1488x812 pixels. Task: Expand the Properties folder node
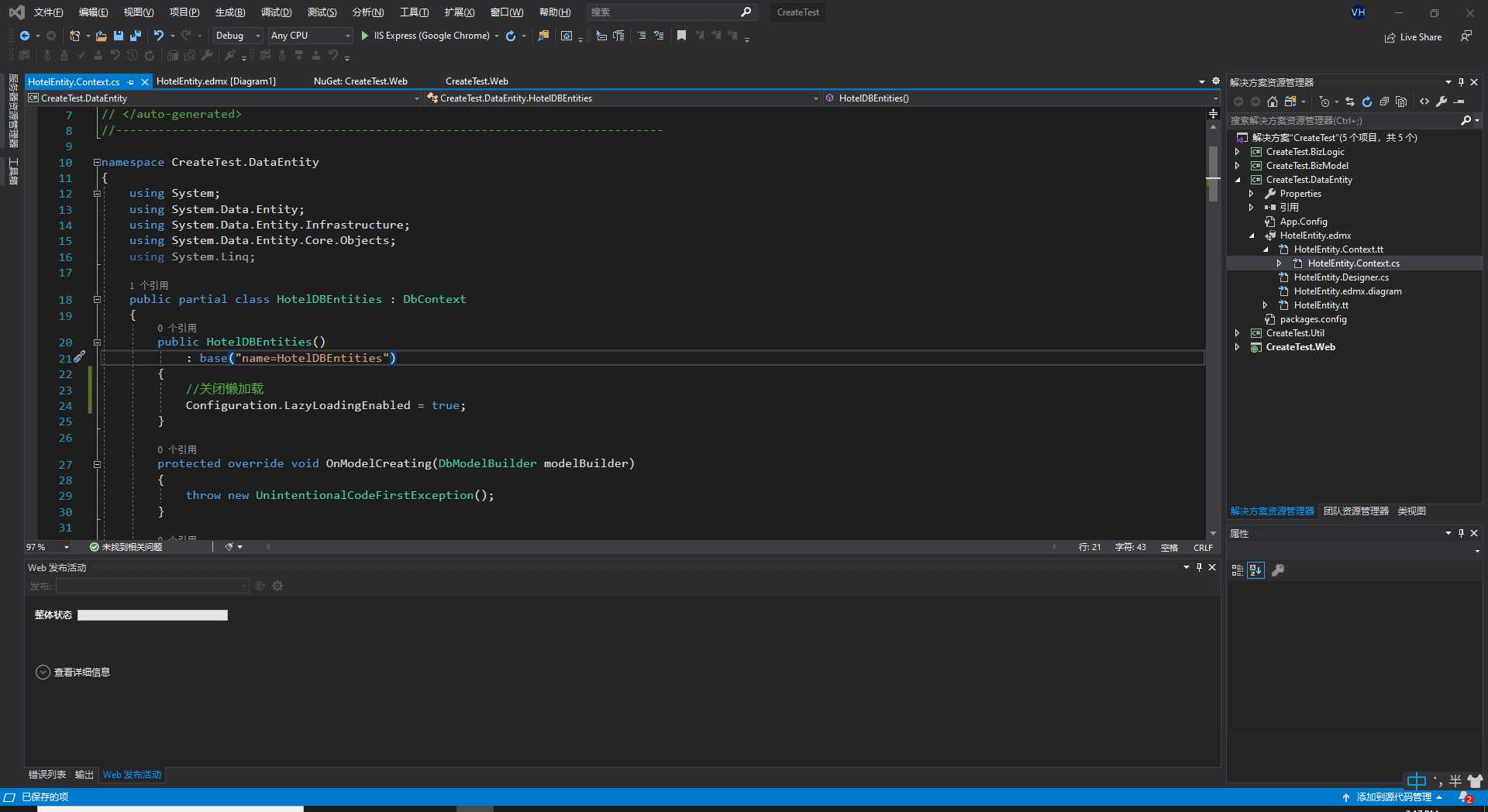click(x=1252, y=194)
